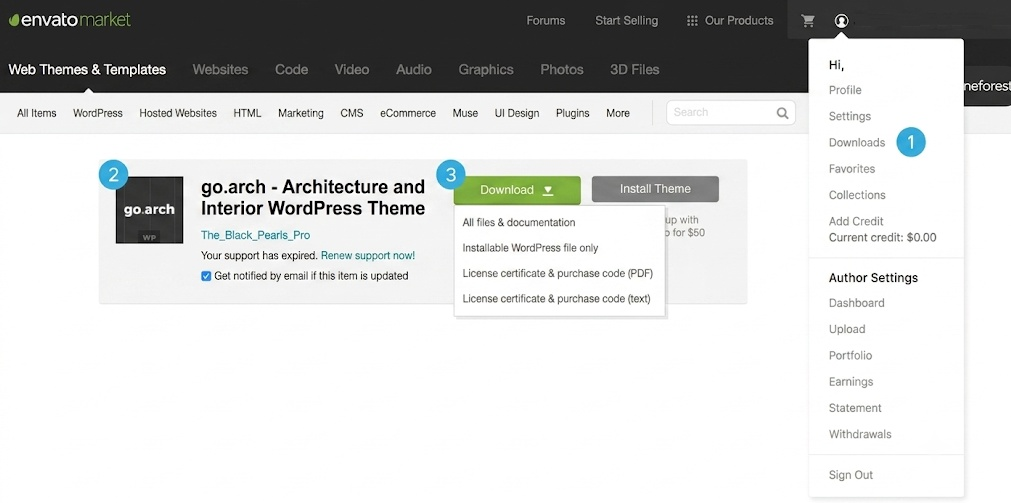Click the Our Products grid icon
This screenshot has height=503, width=1011.
pos(692,21)
